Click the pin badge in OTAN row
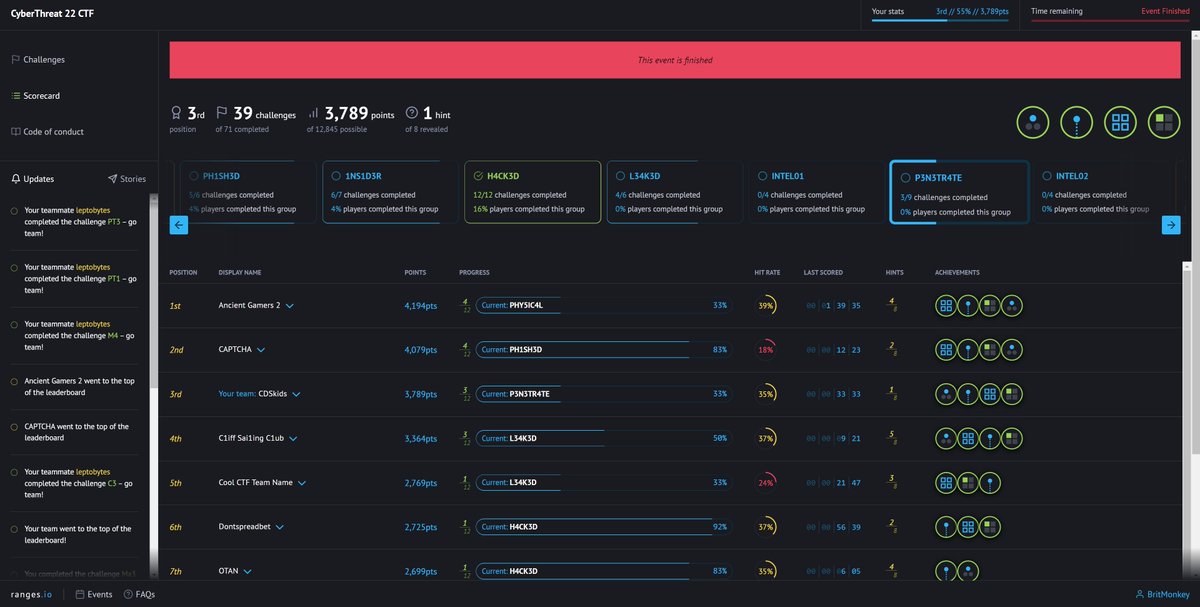1200x607 pixels. click(945, 570)
